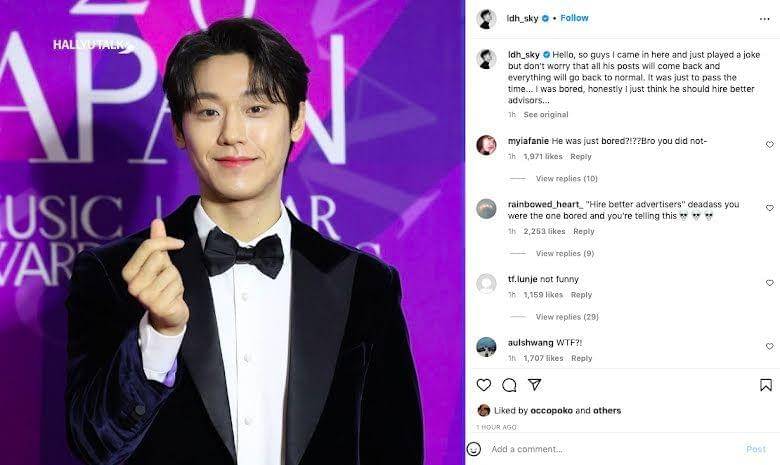Open ldh_sky profile picture in header

coord(486,18)
